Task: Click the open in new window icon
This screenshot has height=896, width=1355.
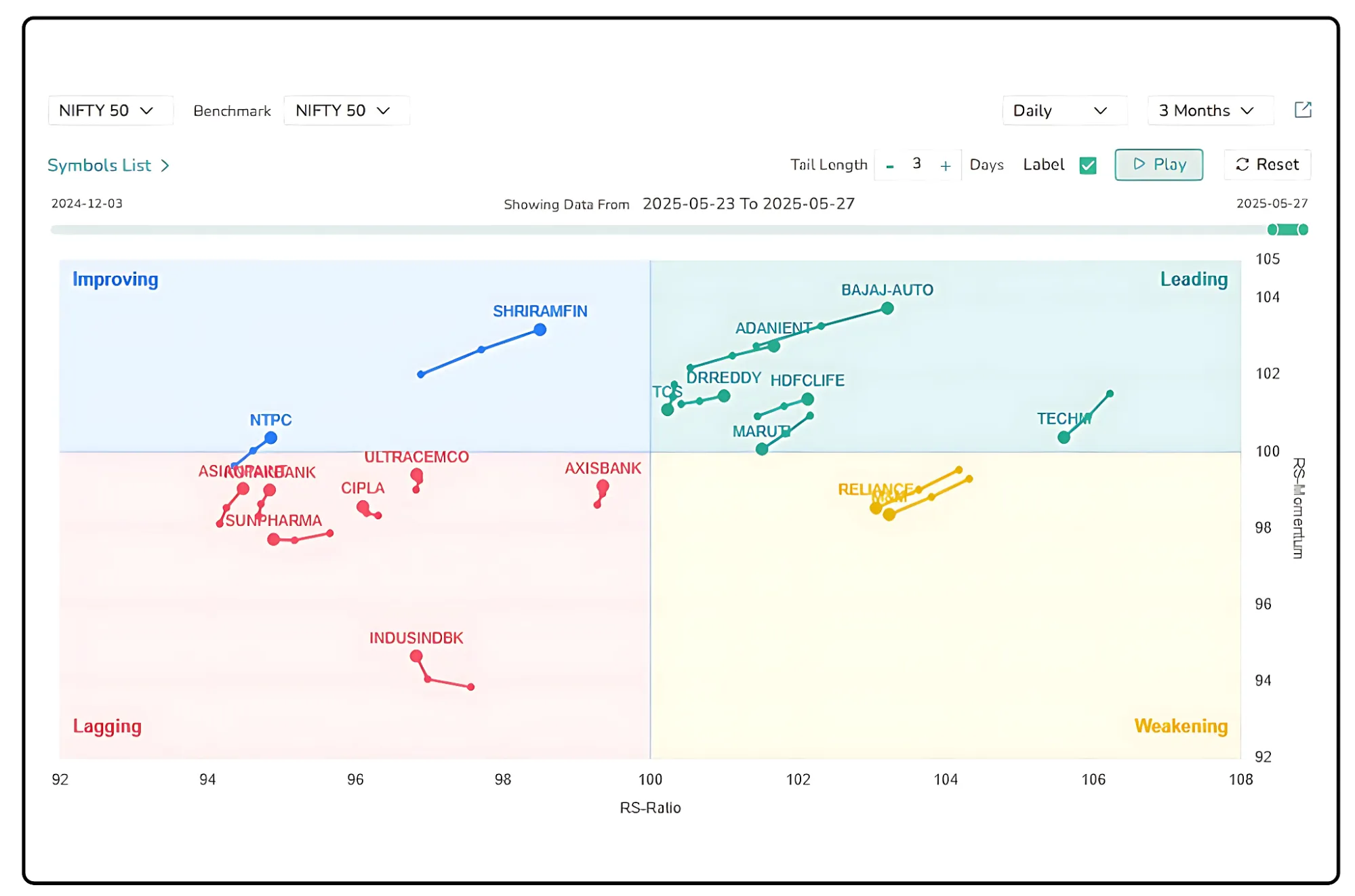Action: [x=1302, y=110]
